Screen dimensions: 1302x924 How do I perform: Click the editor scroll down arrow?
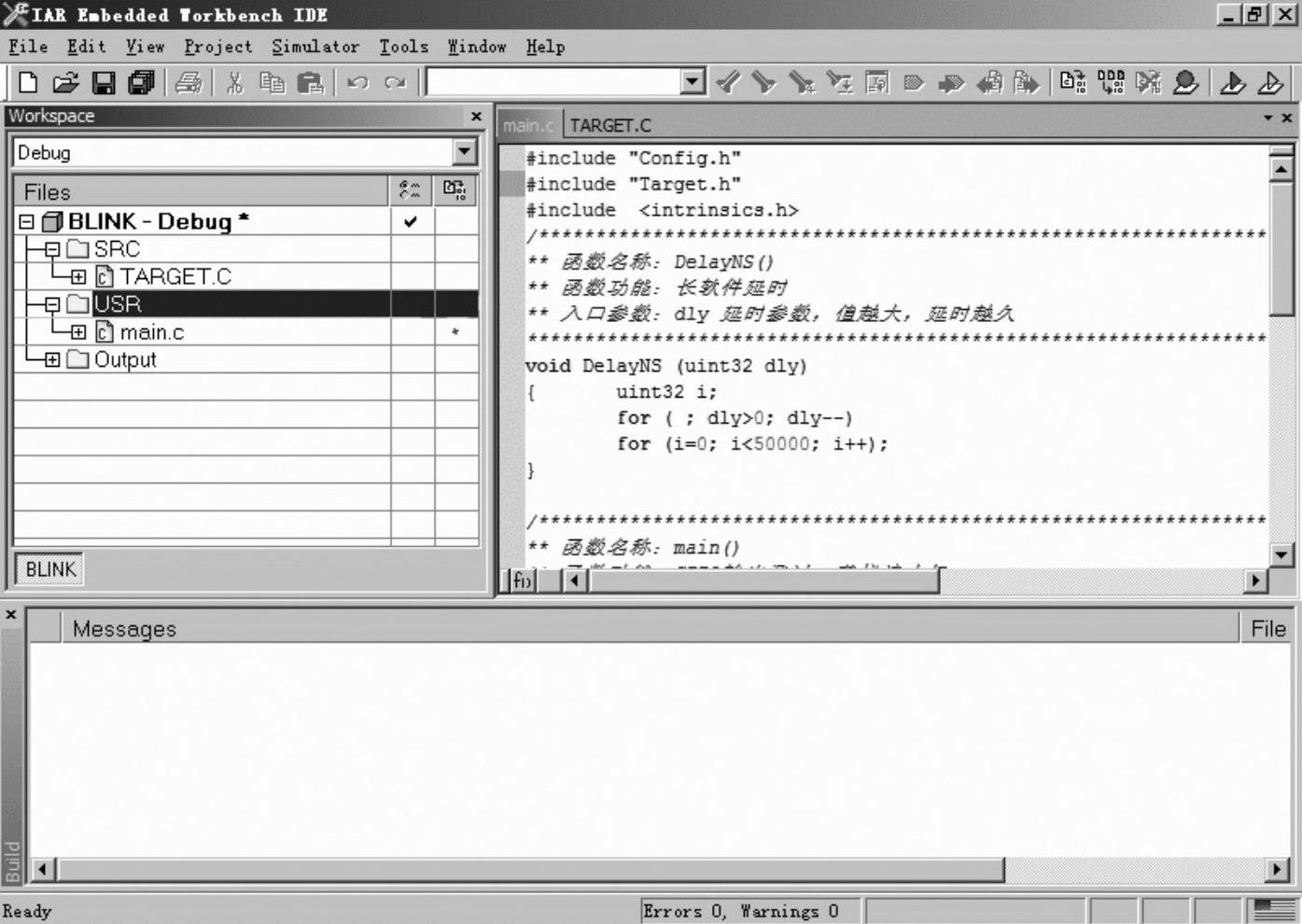point(1281,554)
